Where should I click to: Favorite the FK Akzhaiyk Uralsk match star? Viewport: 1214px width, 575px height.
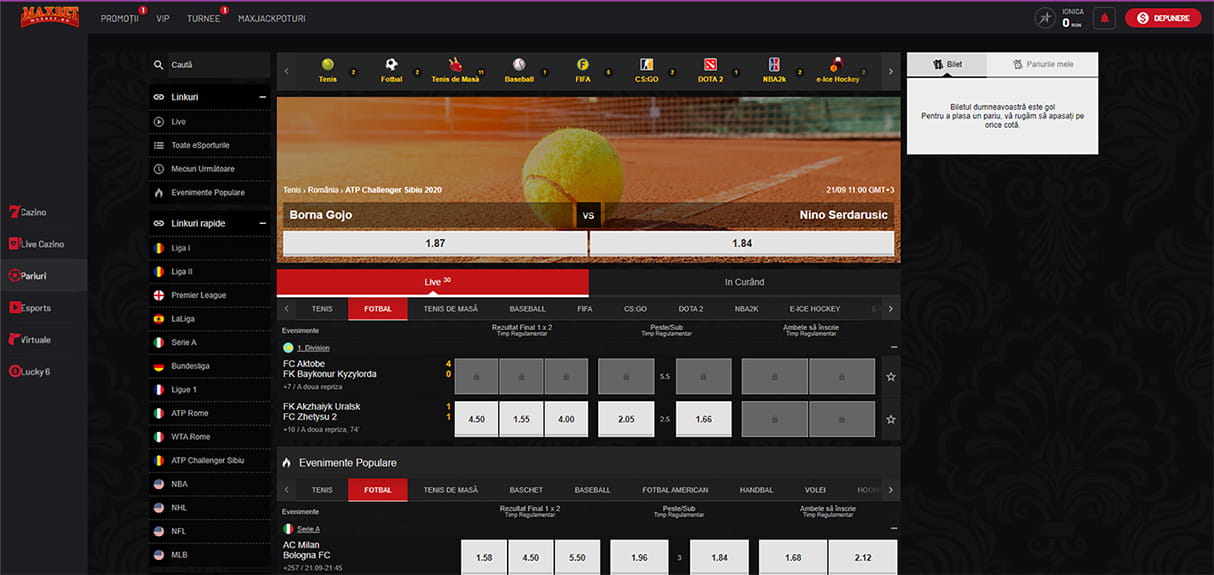891,419
